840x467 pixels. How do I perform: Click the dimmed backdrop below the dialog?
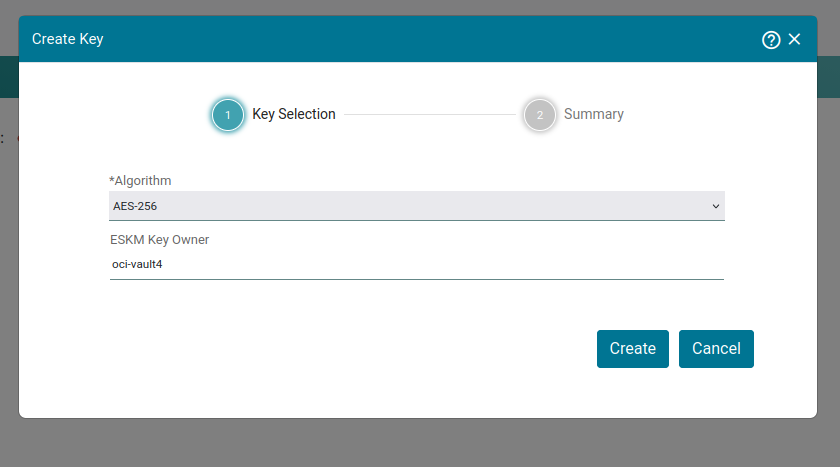point(418,443)
